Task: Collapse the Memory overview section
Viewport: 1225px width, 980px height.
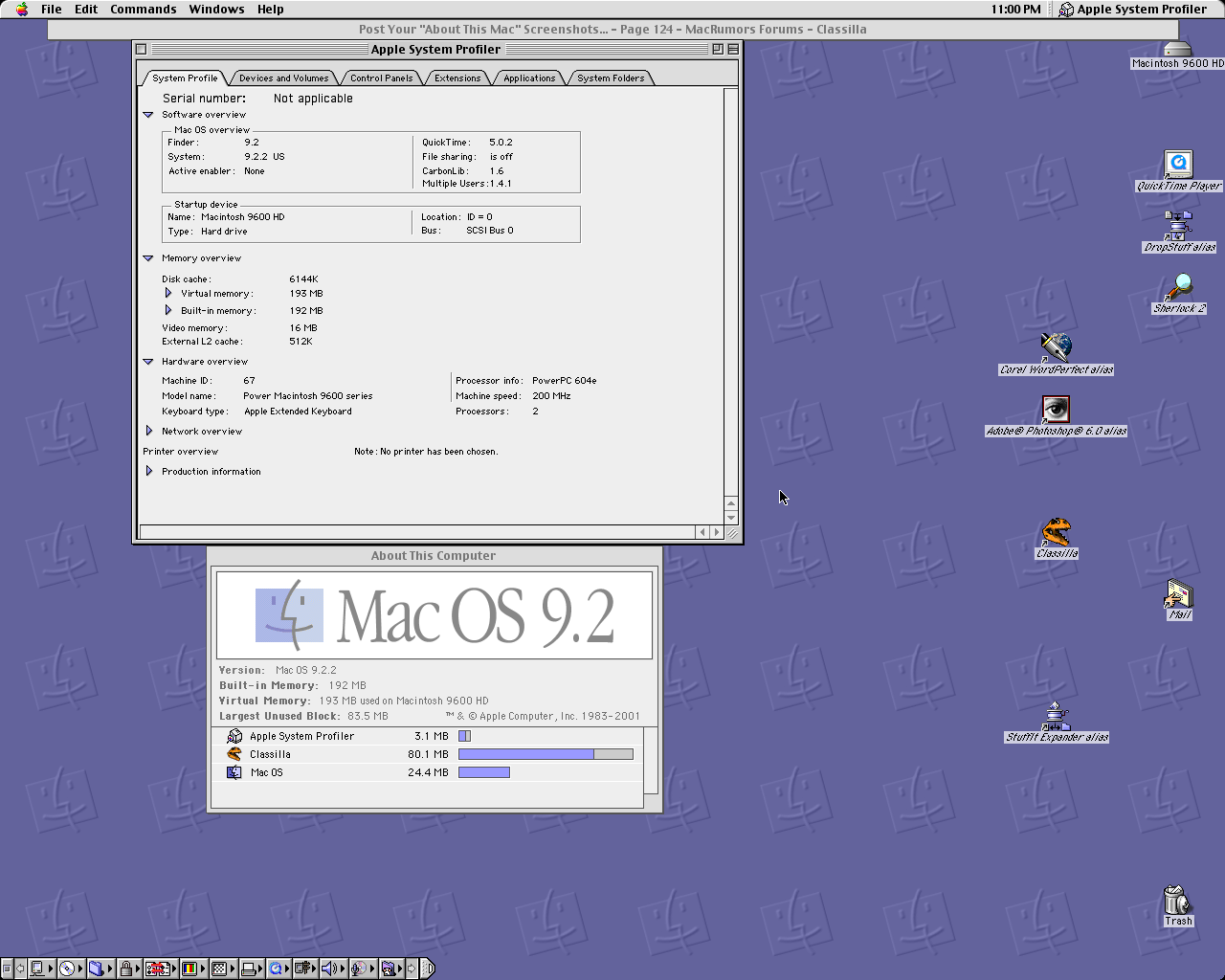Action: click(x=148, y=258)
